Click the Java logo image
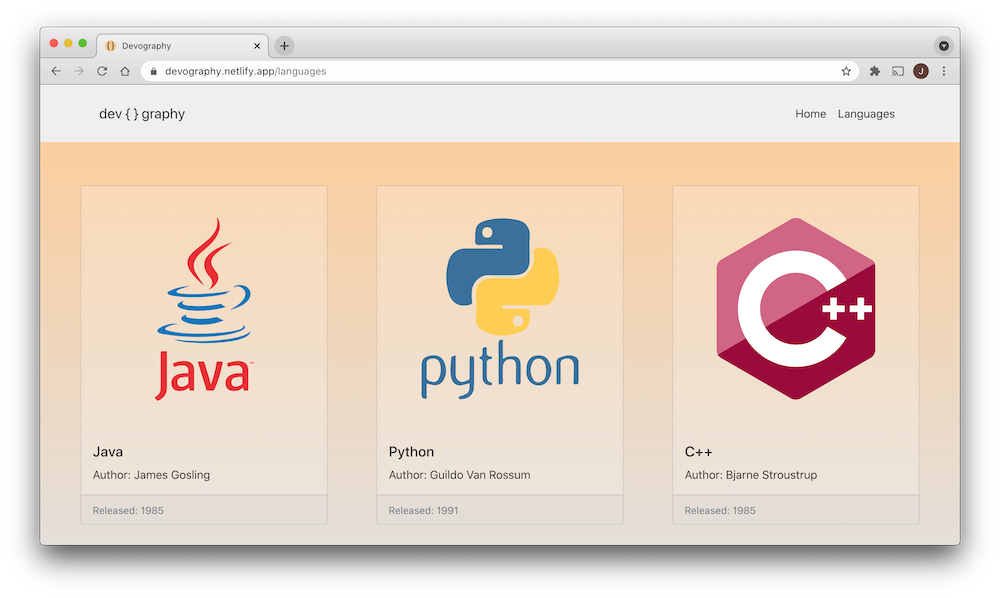 [x=204, y=309]
